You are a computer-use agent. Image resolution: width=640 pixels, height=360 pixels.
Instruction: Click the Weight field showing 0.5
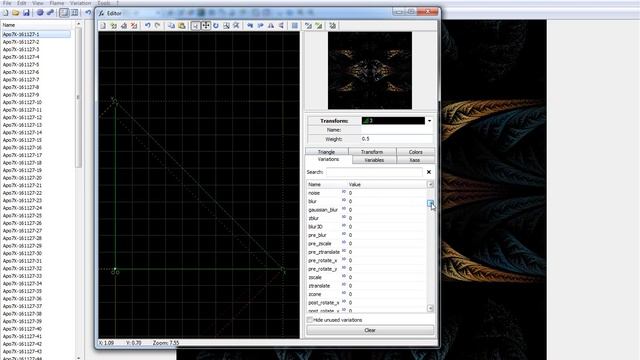(397, 139)
